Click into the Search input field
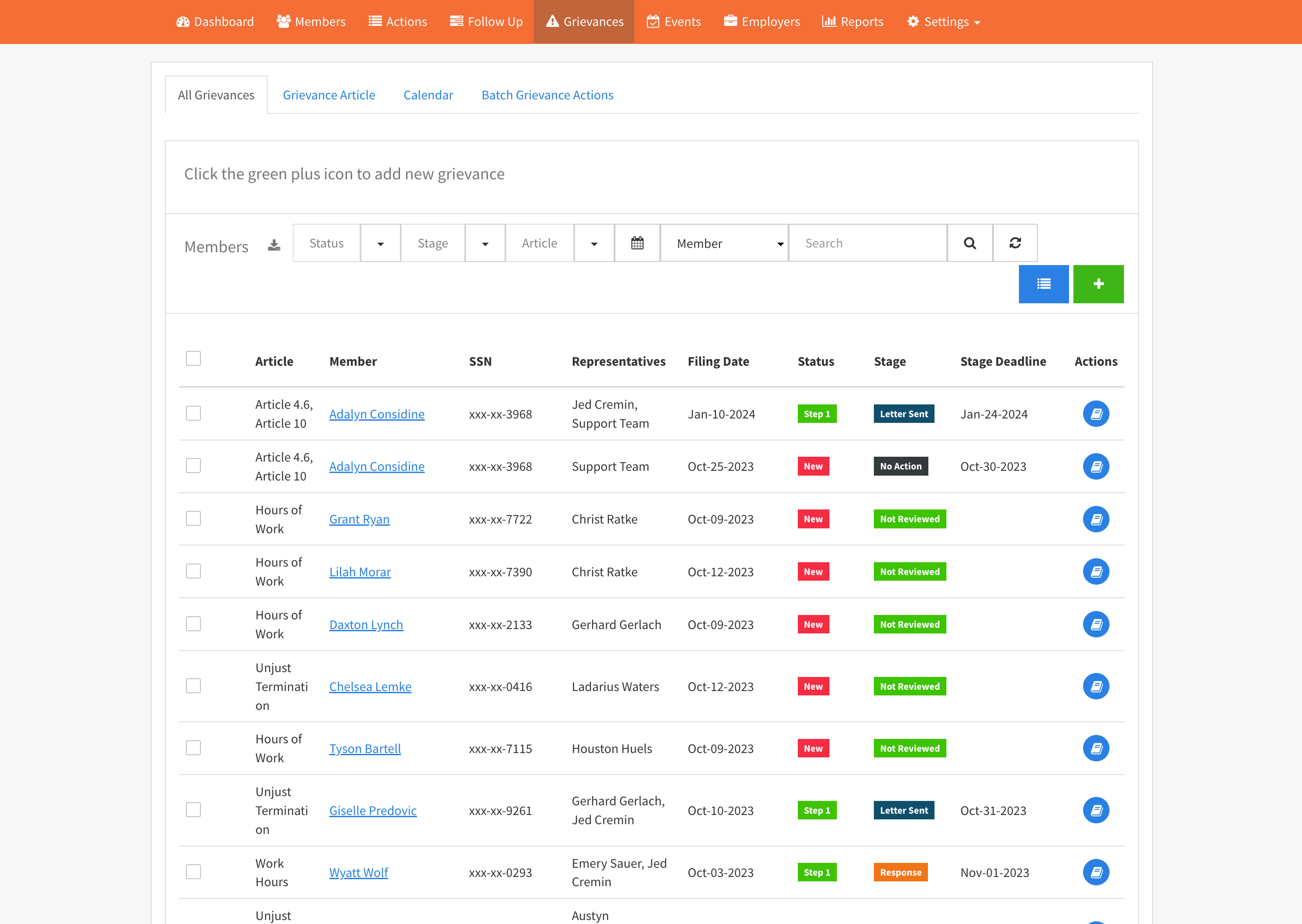Viewport: 1302px width, 924px height. 867,243
